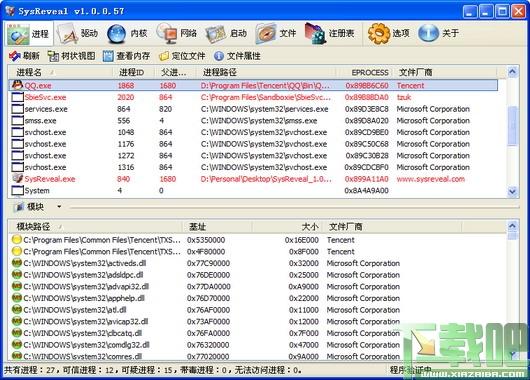Open 文件属性 (File properties)
Image resolution: width=530 pixels, height=380 pixels.
tap(237, 56)
